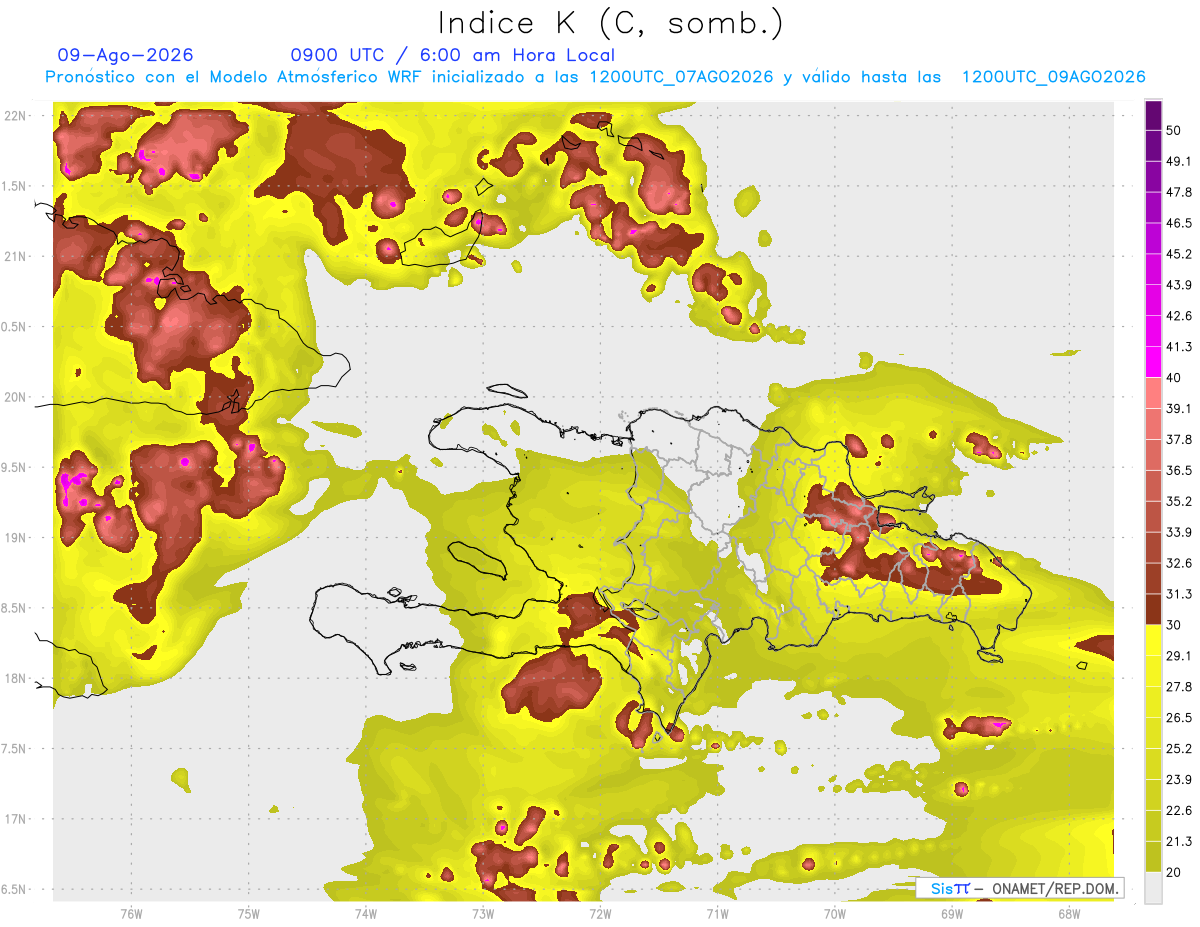Click the "29.1" value on the color scale
Screen dimensions: 1200x927
(1179, 655)
